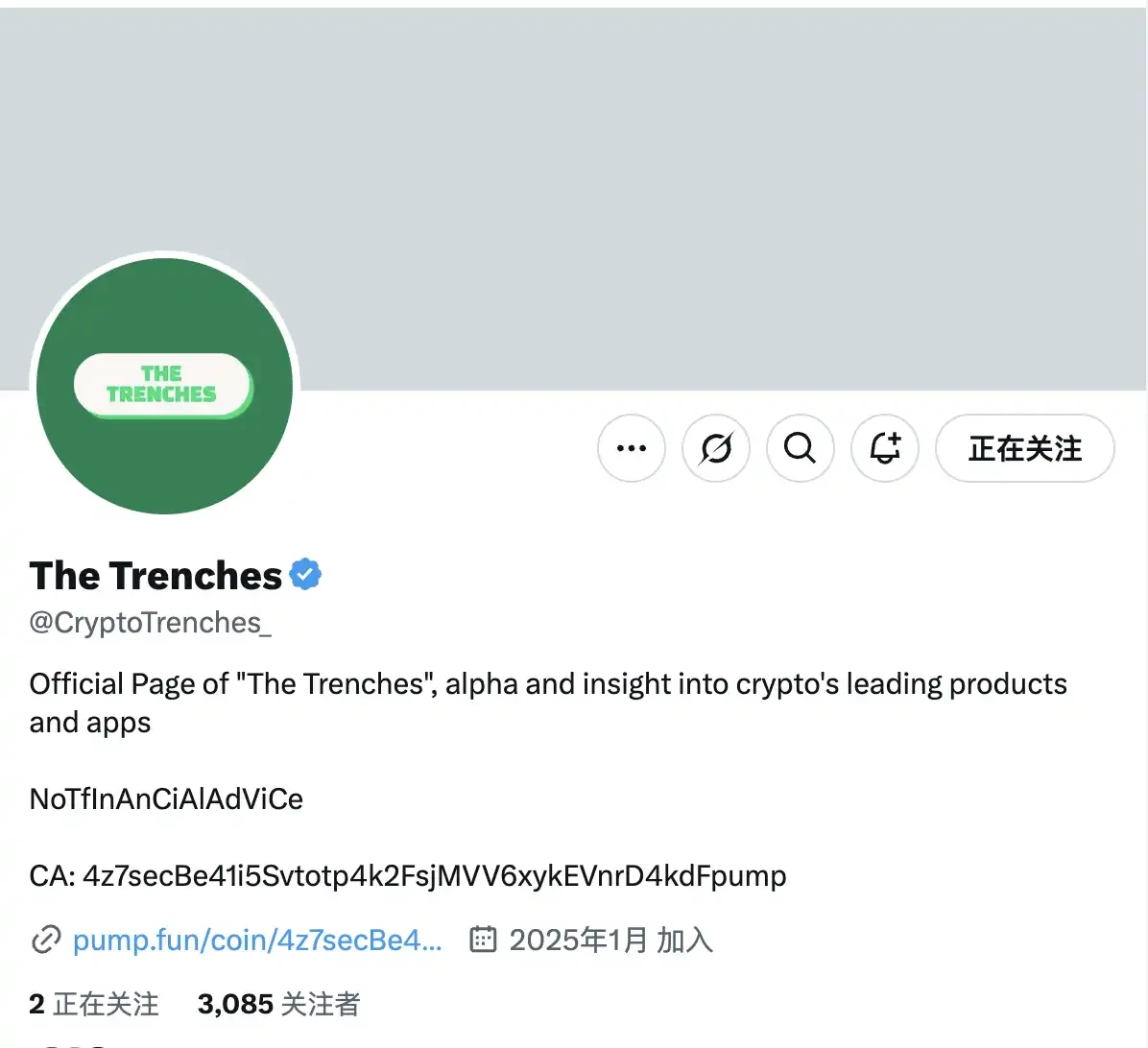The image size is (1148, 1048).
Task: Click the monetization compass icon
Action: (715, 448)
